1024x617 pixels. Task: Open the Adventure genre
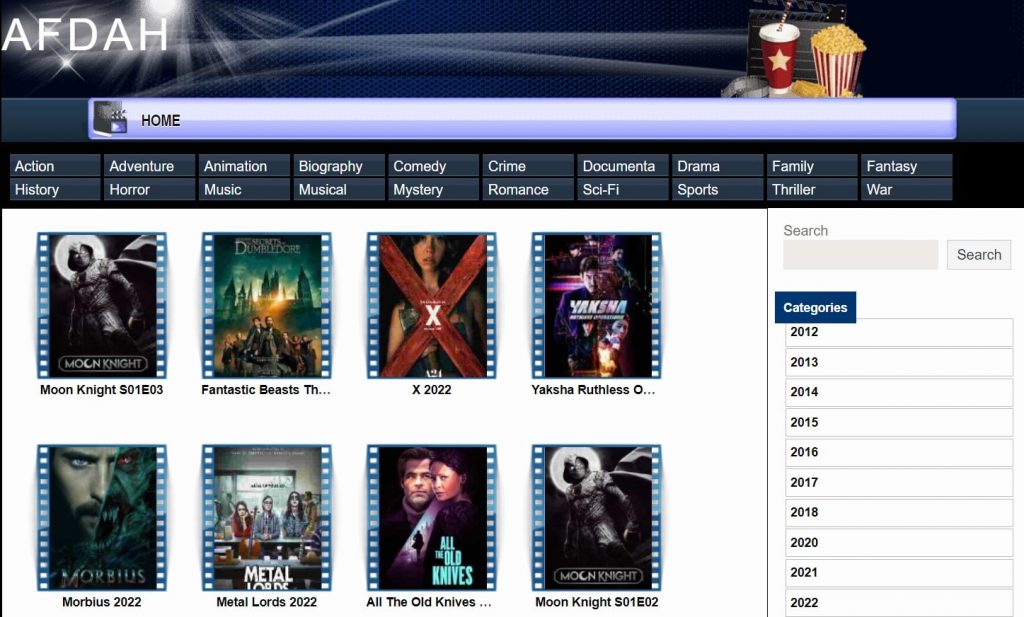pyautogui.click(x=150, y=166)
